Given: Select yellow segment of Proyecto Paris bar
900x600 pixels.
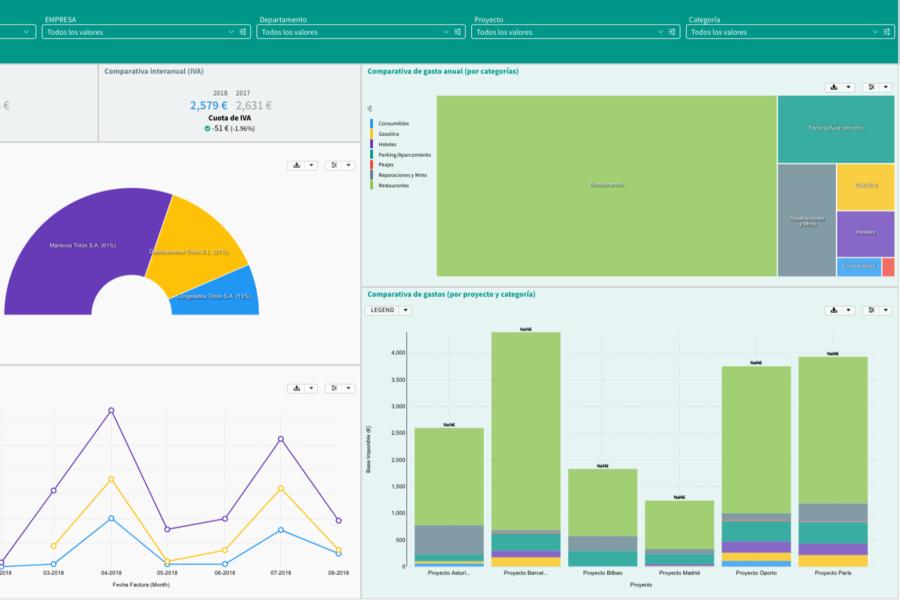Looking at the screenshot, I should 833,561.
